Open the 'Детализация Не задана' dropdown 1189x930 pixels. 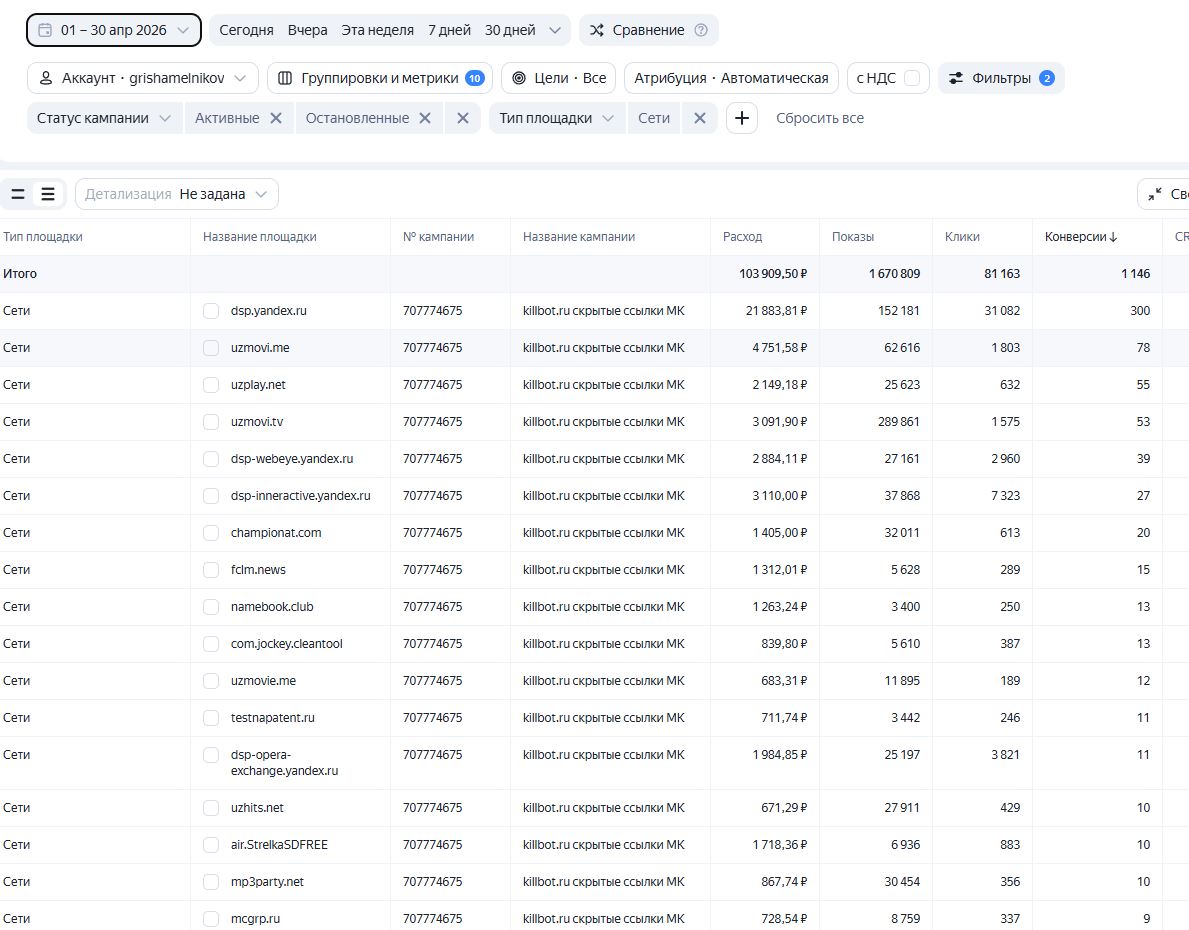(177, 194)
